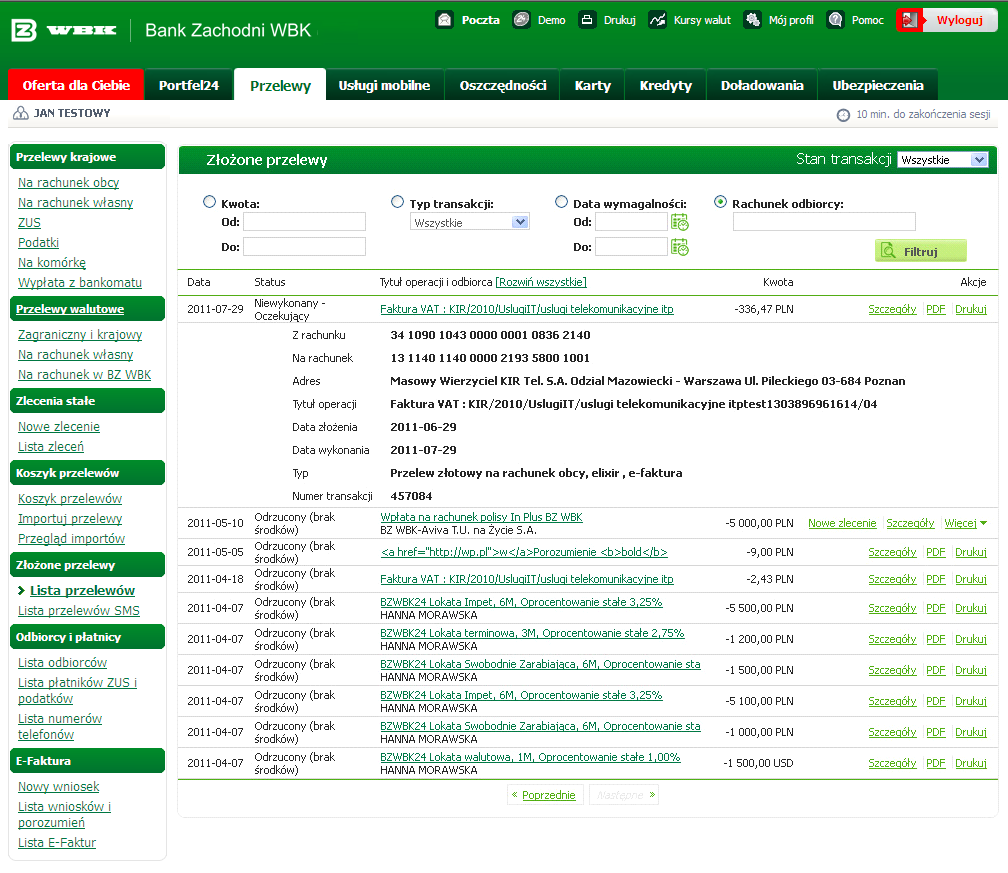Click the Pomoc help icon
Screen dimensions: 1008x873
tap(835, 20)
